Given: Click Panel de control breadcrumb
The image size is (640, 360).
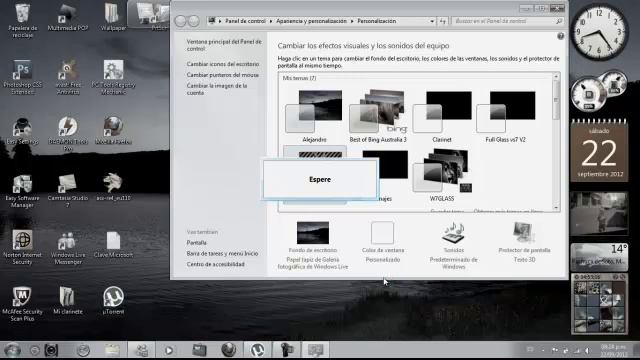Looking at the screenshot, I should 245,21.
